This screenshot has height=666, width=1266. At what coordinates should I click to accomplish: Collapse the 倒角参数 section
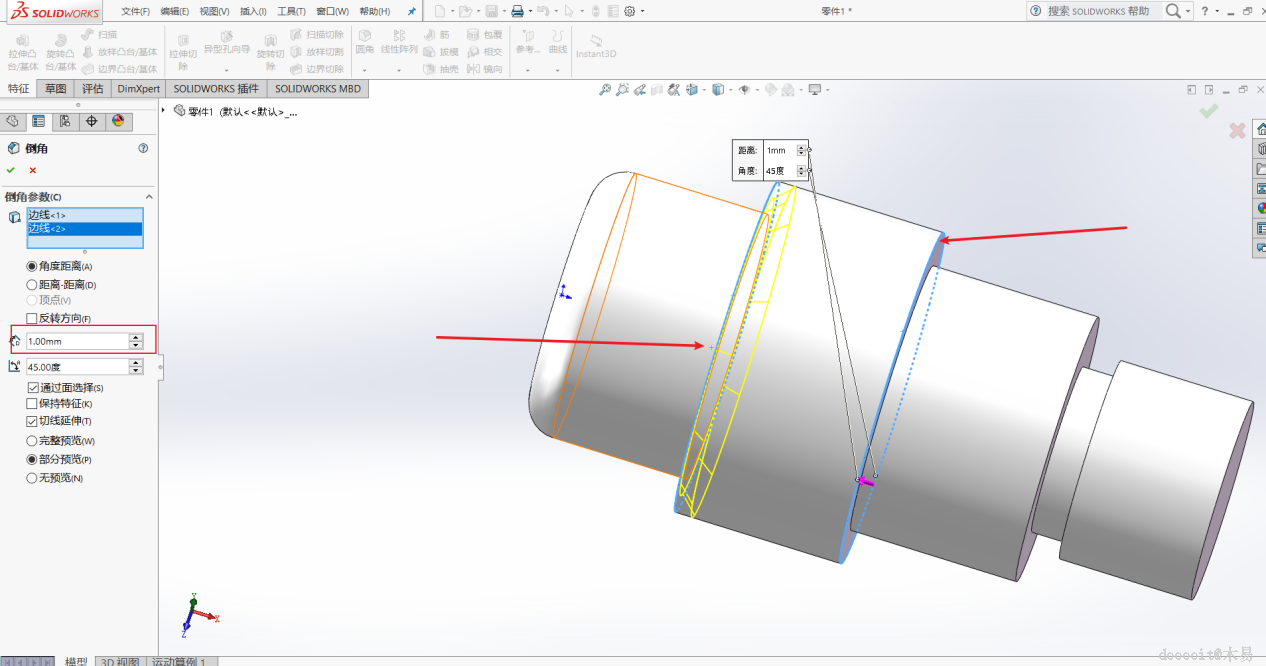(x=149, y=197)
